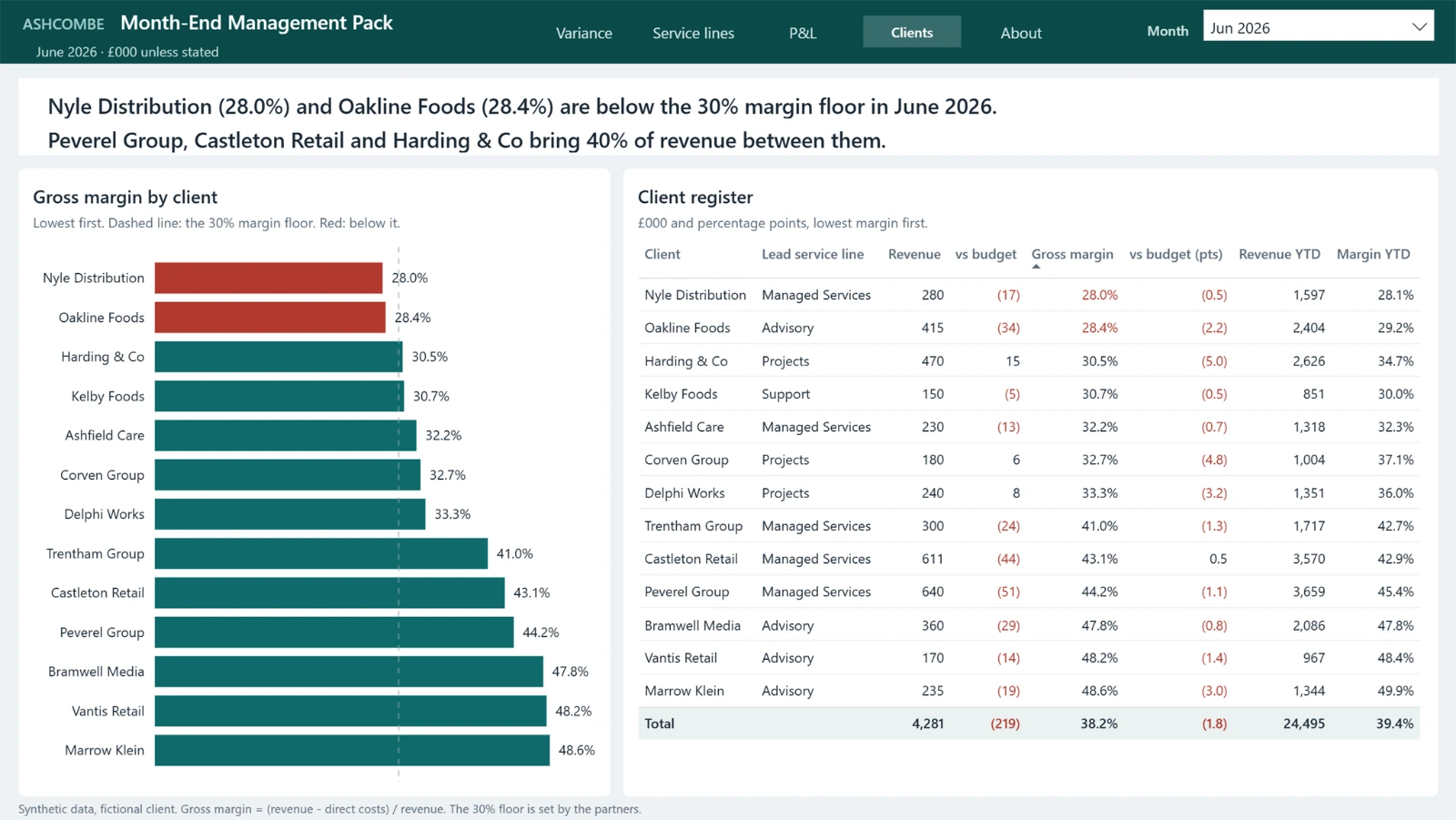The width and height of the screenshot is (1456, 820).
Task: Sort the register by Client column
Action: [x=662, y=254]
